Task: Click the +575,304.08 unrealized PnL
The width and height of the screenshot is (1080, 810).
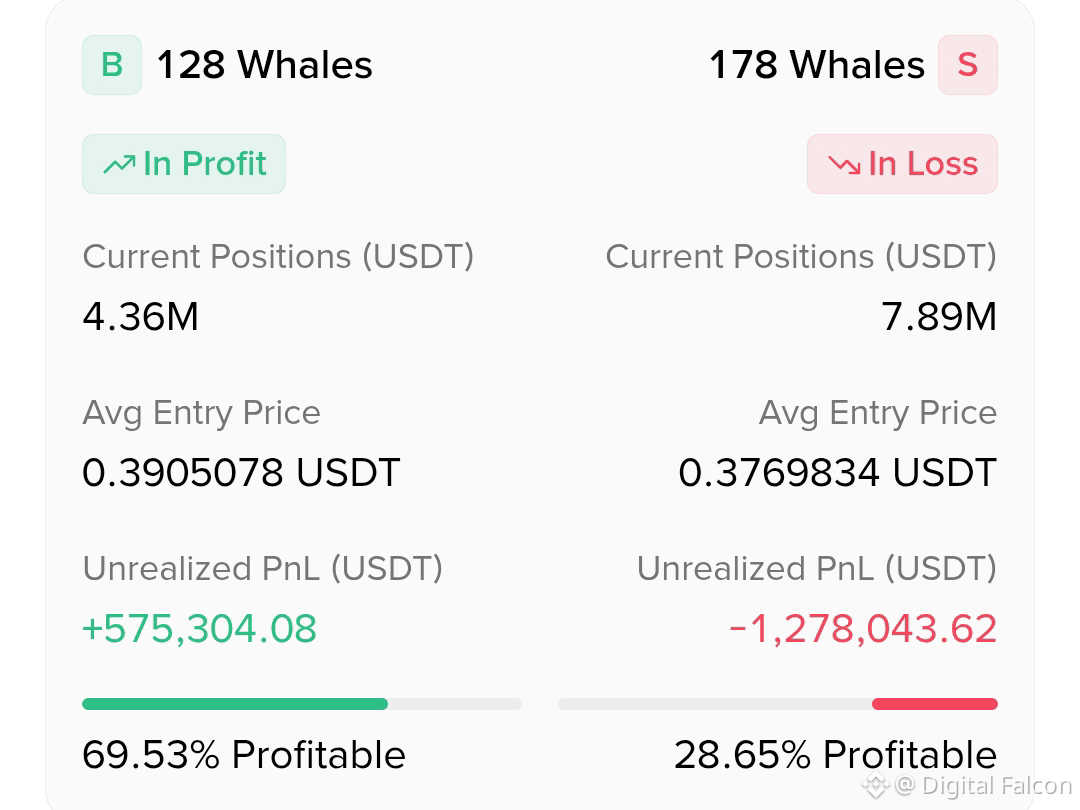Action: pyautogui.click(x=200, y=629)
